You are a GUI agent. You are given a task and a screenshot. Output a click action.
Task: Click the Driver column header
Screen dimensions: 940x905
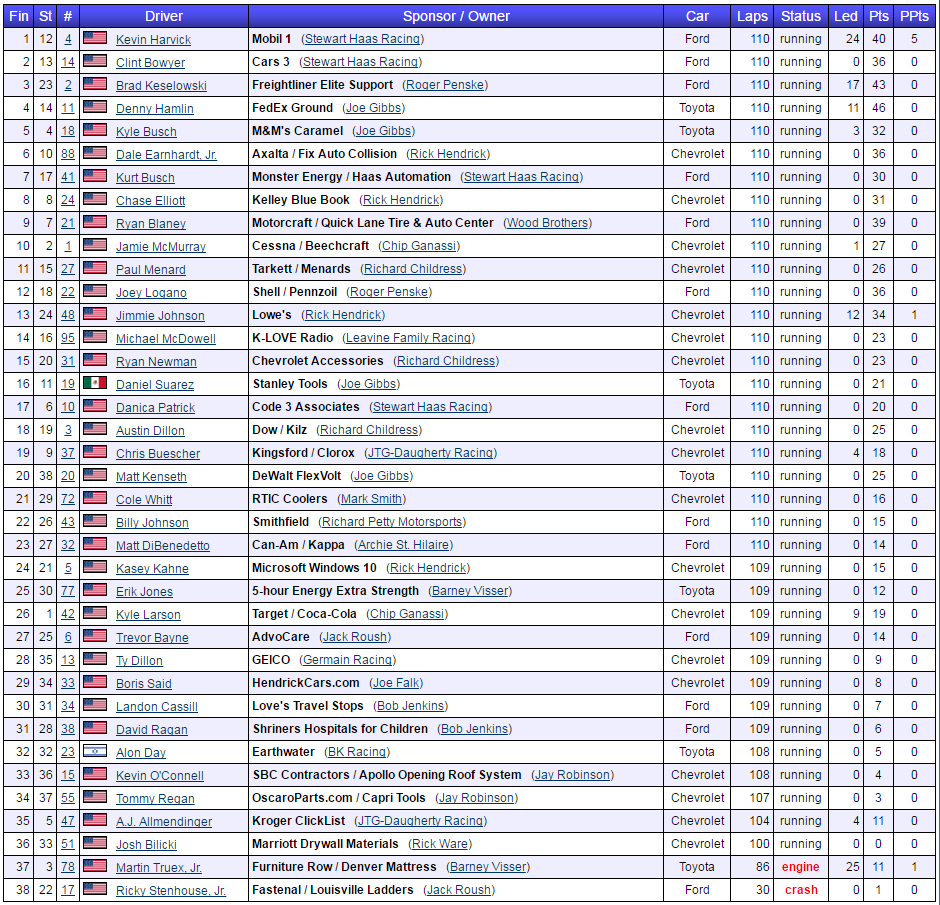pos(164,16)
